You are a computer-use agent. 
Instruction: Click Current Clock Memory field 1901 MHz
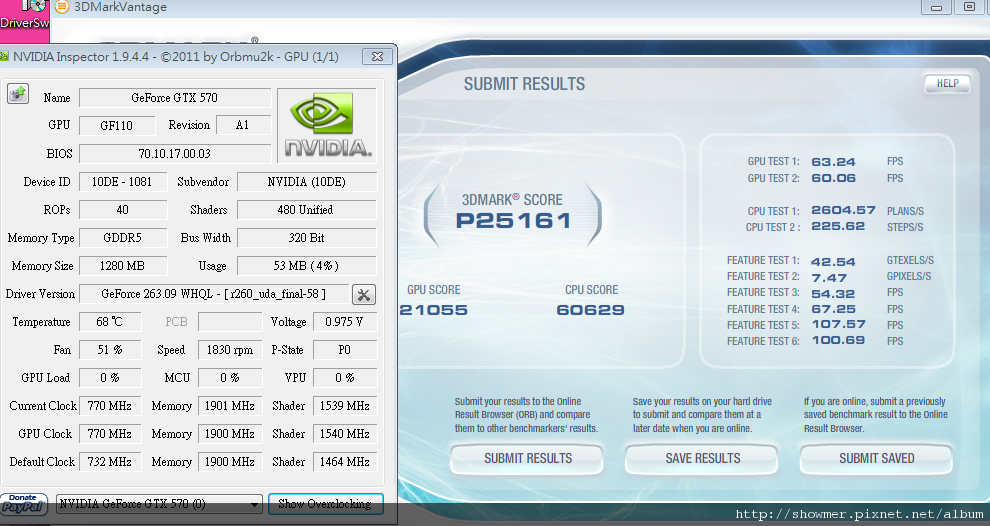[230, 406]
